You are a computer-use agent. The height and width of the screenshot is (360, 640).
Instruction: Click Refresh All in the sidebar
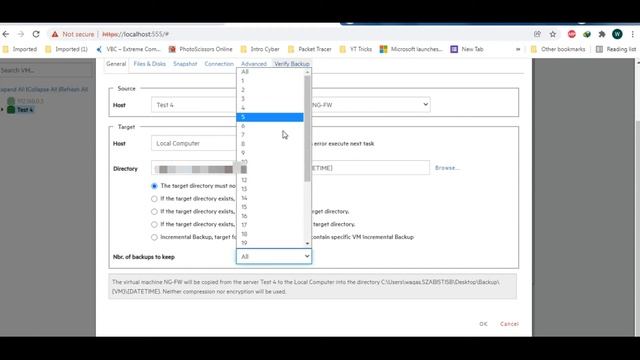[x=73, y=89]
